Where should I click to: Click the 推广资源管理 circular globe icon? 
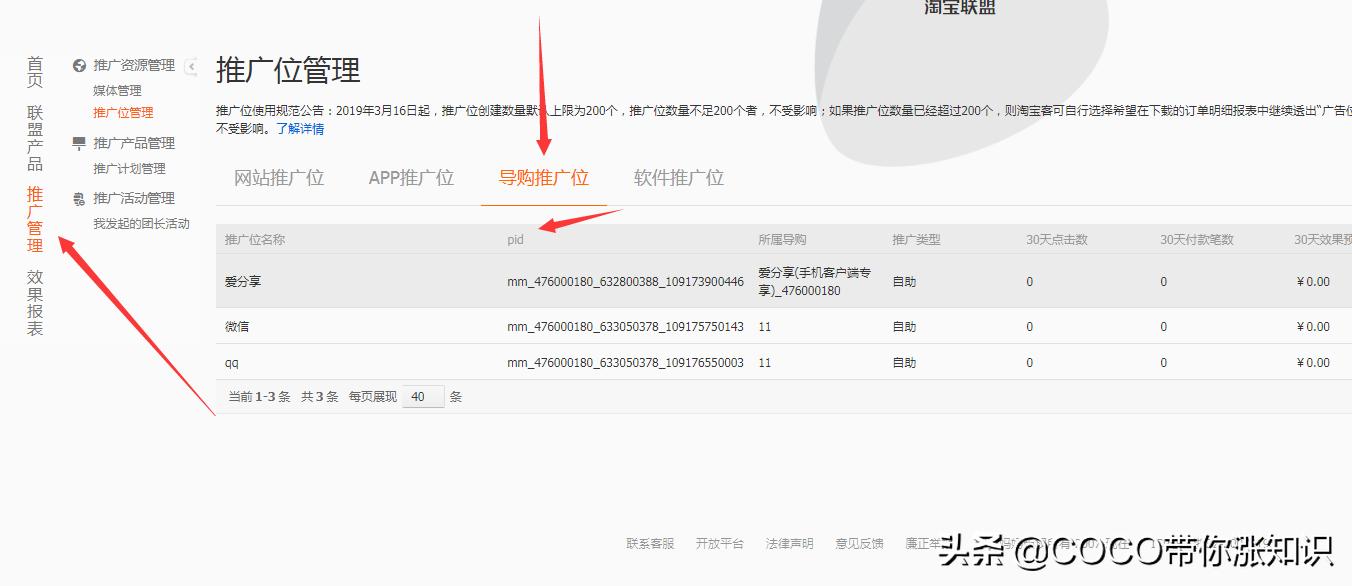tap(78, 64)
